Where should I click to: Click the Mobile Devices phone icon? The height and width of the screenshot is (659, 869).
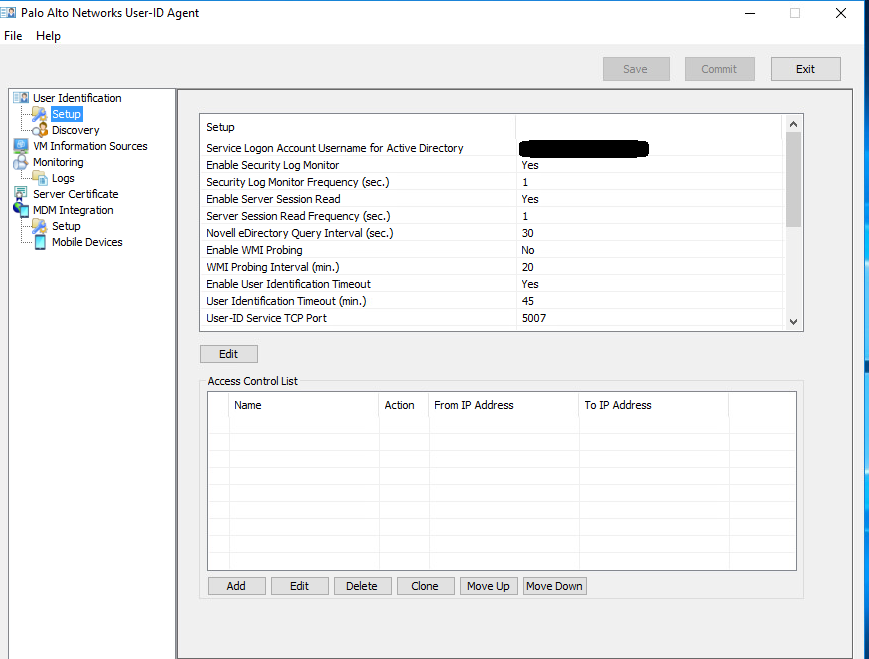(40, 242)
